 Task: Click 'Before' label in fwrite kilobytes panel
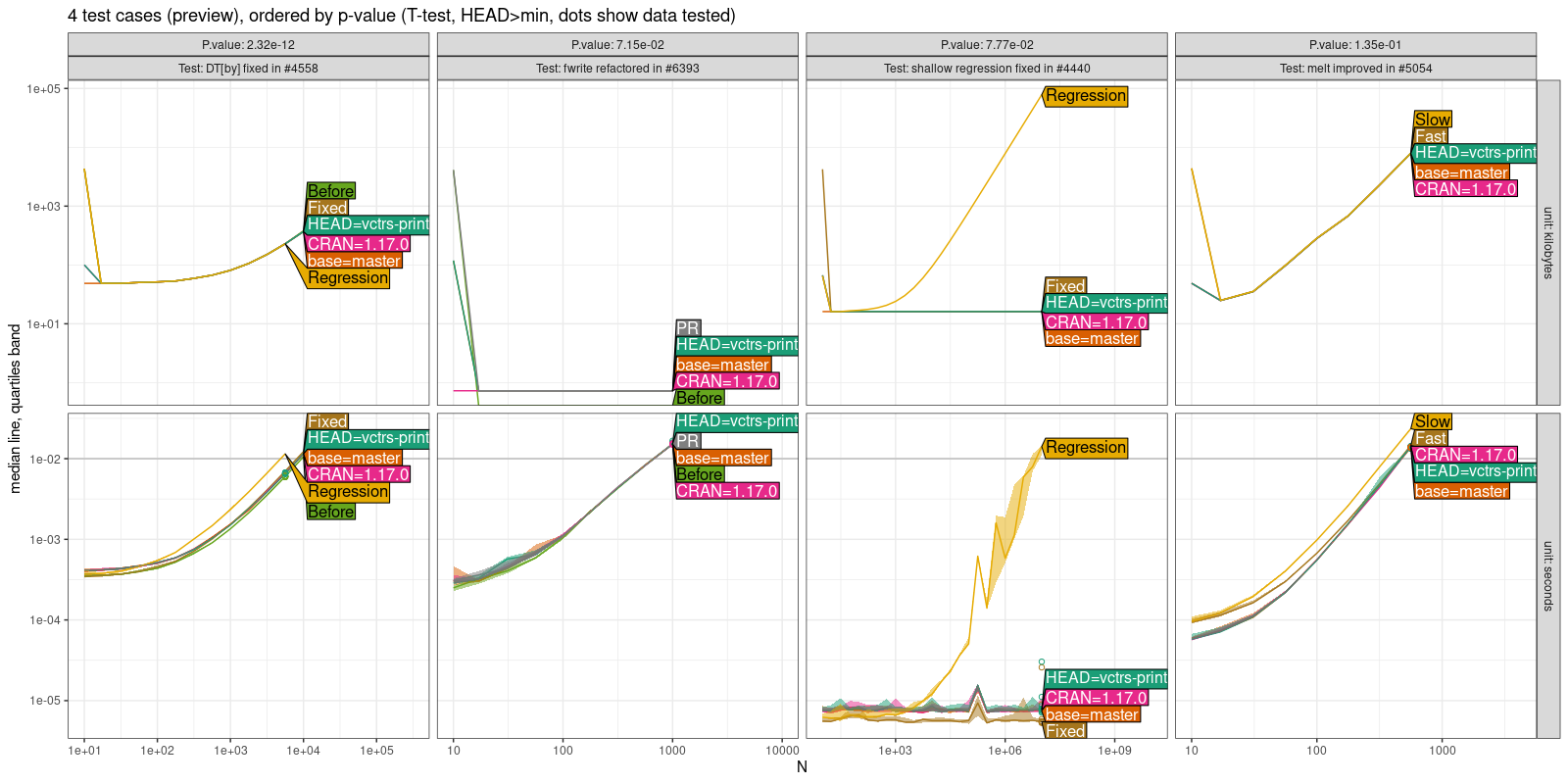pyautogui.click(x=700, y=398)
